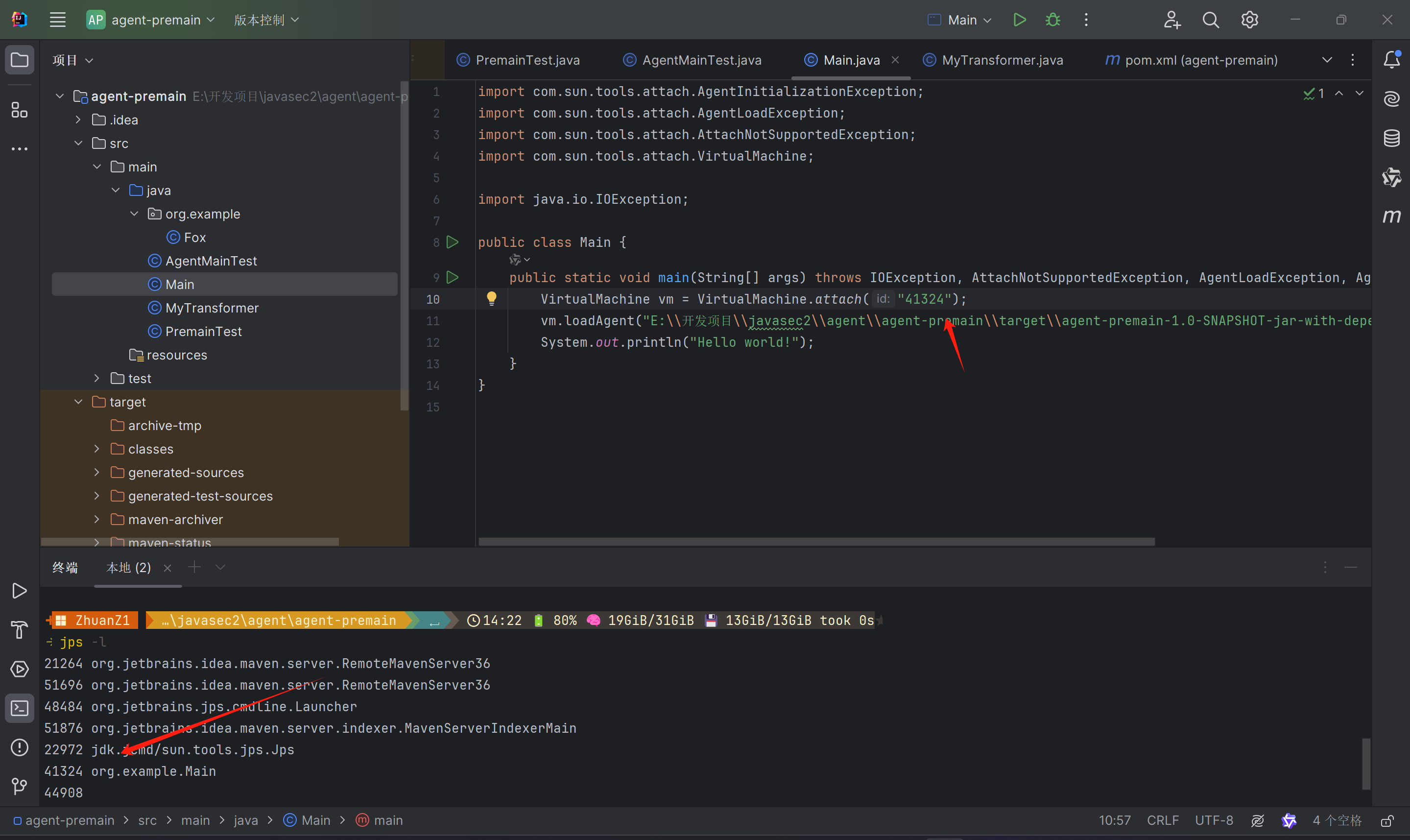Click the Debug bug icon in toolbar

1052,20
